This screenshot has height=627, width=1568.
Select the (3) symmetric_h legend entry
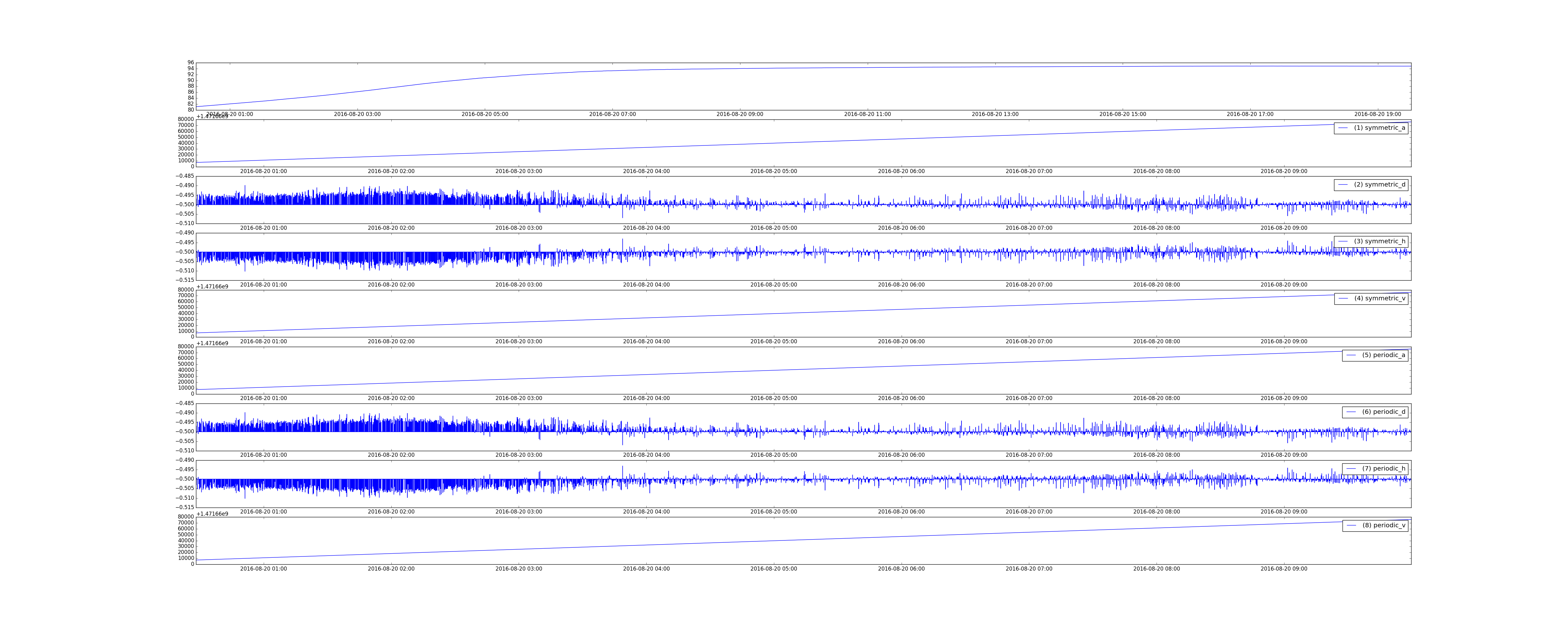click(x=1379, y=241)
